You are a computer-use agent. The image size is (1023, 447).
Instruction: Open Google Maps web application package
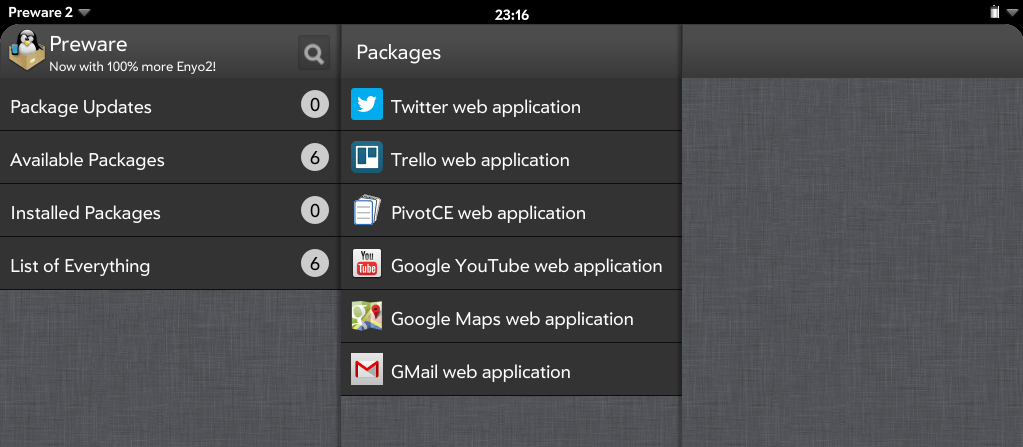(x=512, y=318)
